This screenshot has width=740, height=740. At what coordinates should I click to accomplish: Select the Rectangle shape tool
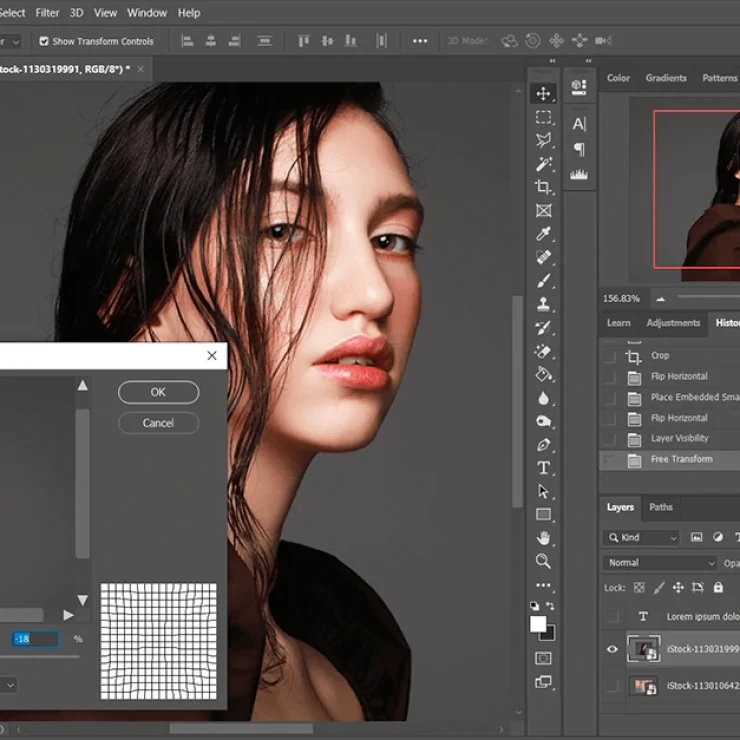point(543,514)
